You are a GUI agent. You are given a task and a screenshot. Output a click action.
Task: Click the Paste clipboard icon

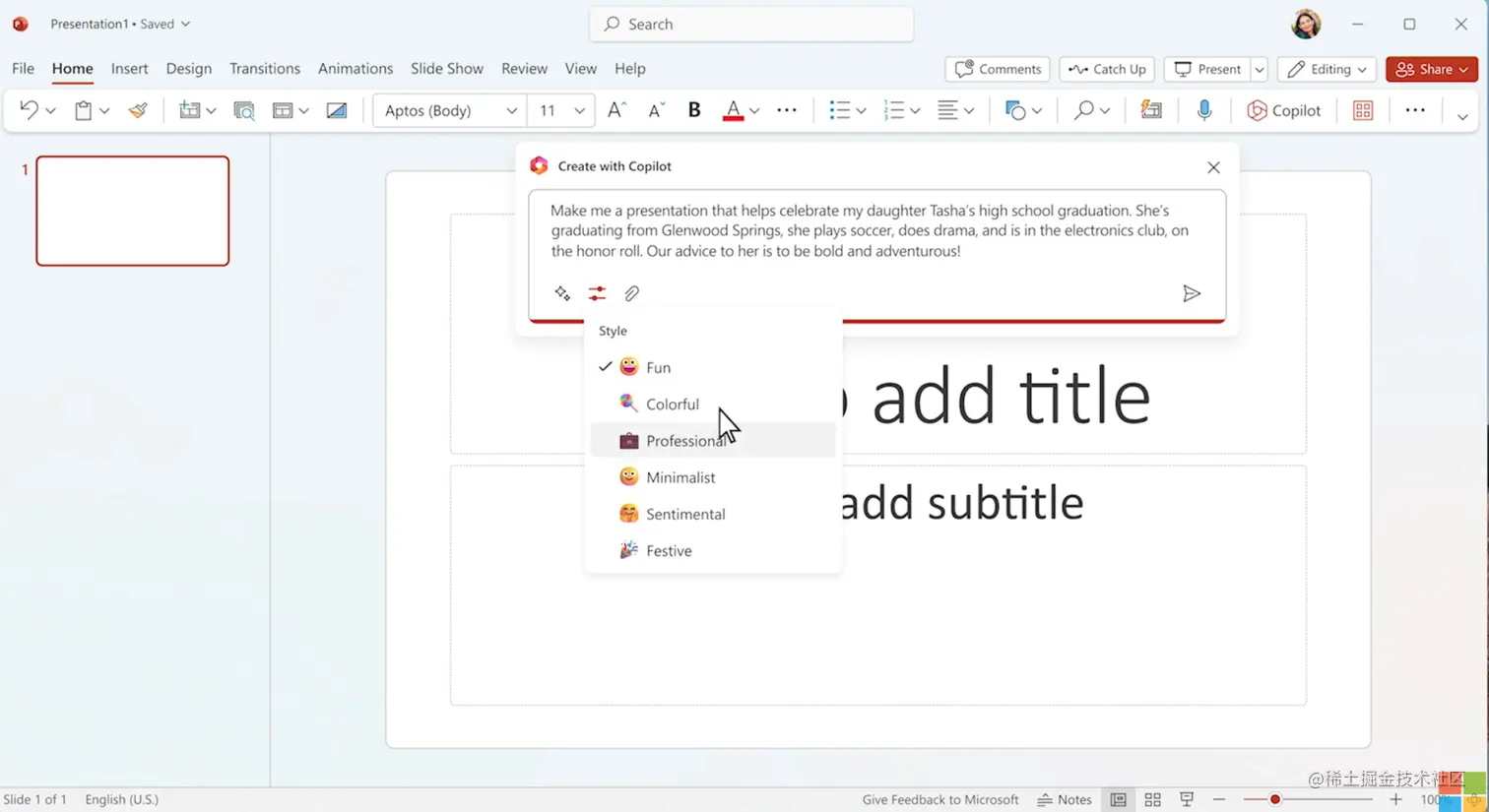[84, 110]
